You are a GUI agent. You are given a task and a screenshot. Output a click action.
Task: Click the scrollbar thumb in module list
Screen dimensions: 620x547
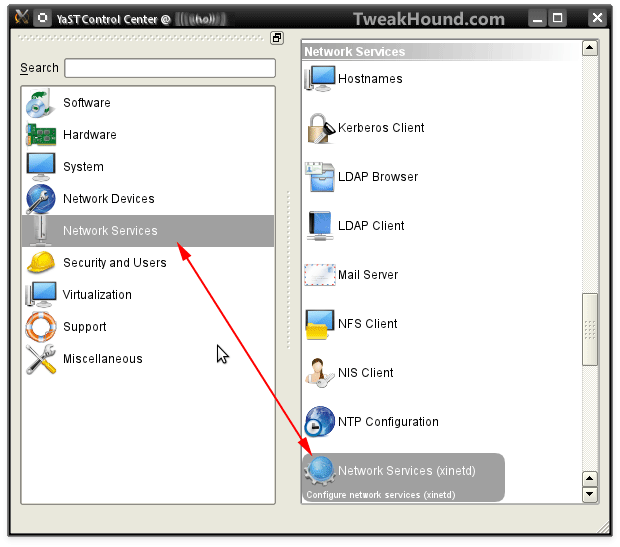[590, 329]
